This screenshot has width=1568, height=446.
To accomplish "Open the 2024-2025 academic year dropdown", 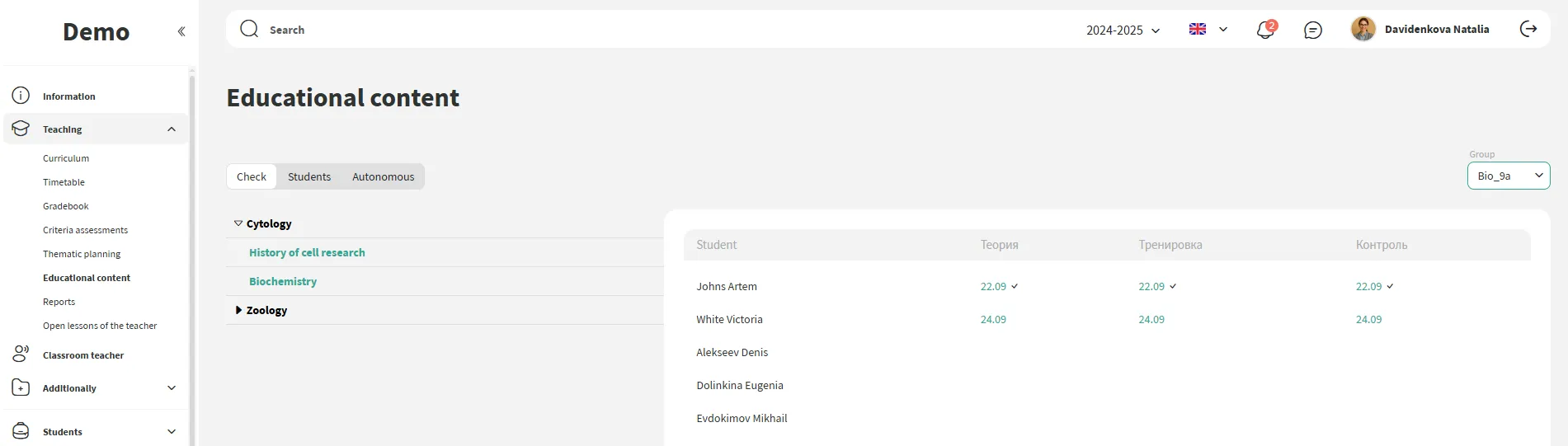I will click(1123, 31).
